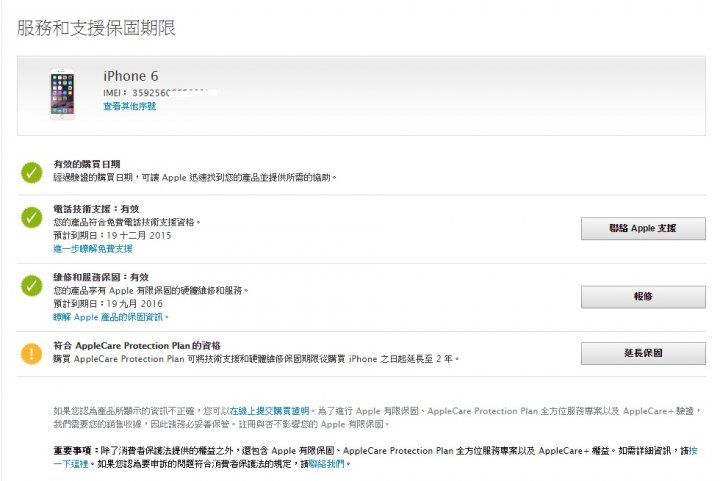This screenshot has width=720, height=481.
Task: Select expiry date 19 十二月 2015
Action: coord(139,235)
